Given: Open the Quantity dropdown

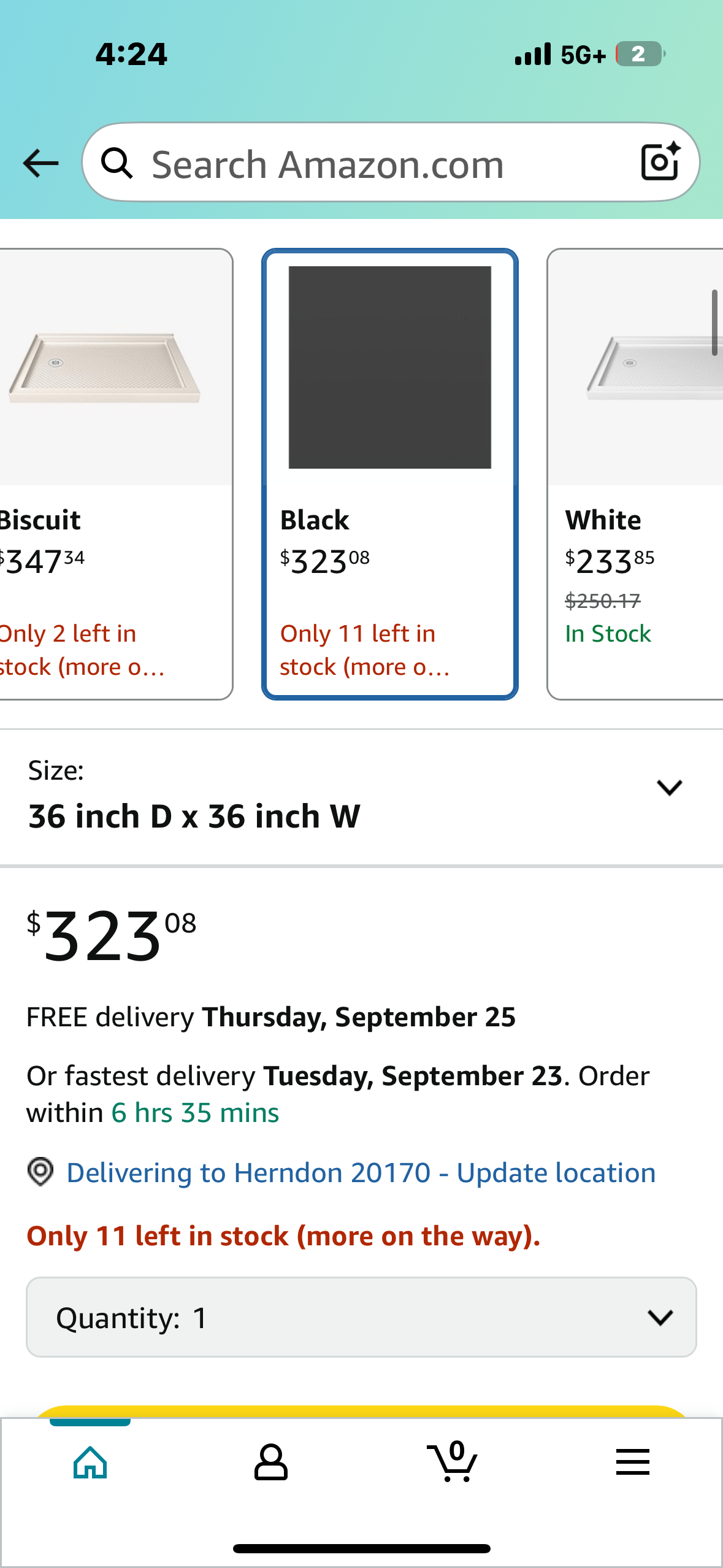Looking at the screenshot, I should coord(361,1317).
